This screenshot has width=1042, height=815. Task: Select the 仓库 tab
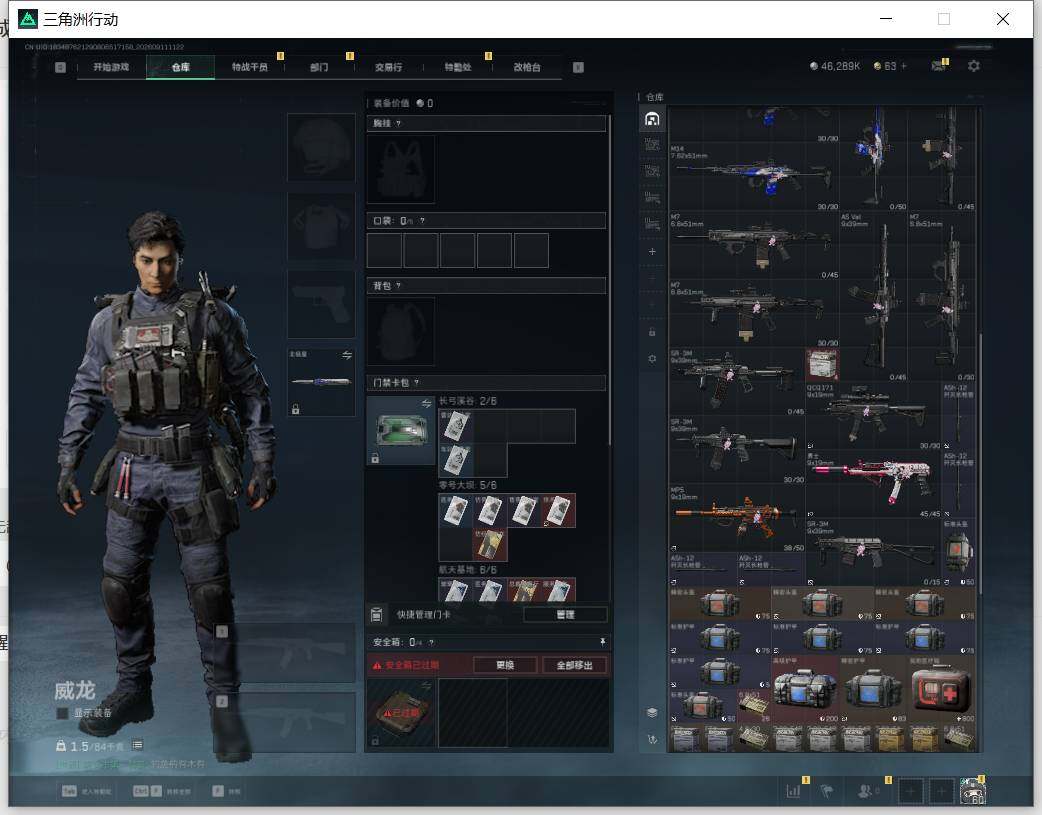(180, 67)
